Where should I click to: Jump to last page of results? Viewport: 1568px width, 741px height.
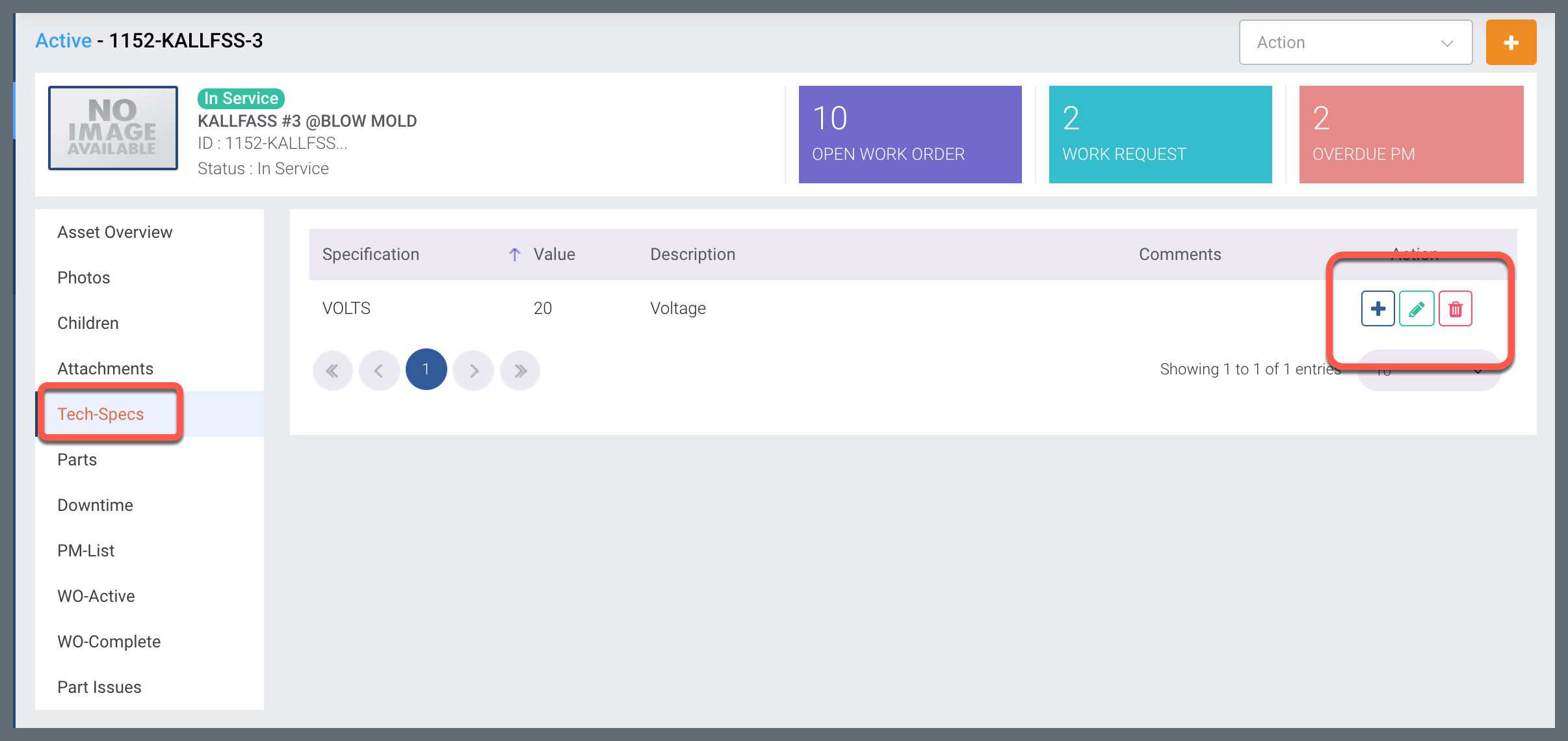click(520, 370)
